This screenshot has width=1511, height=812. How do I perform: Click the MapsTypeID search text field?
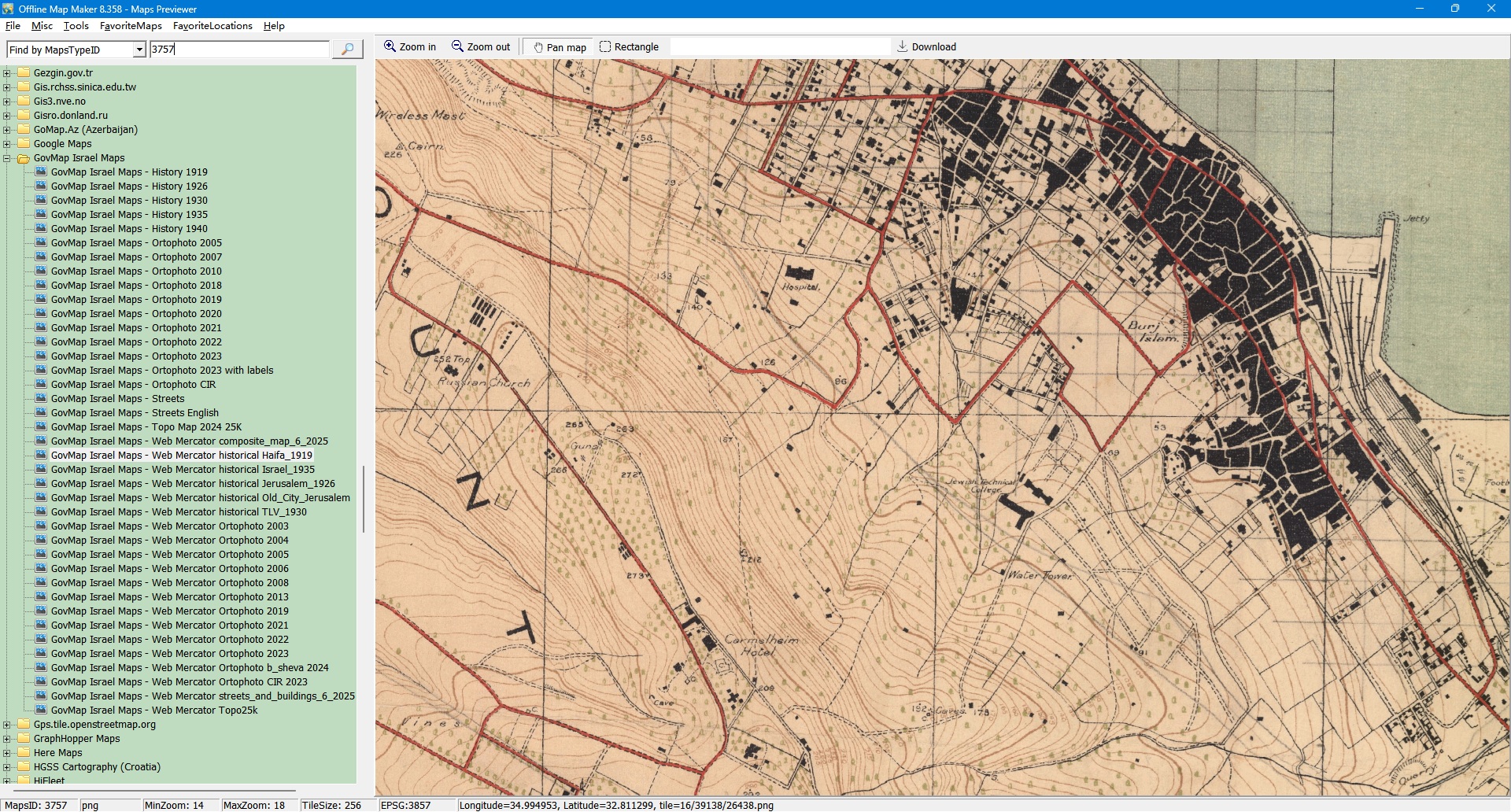point(239,50)
